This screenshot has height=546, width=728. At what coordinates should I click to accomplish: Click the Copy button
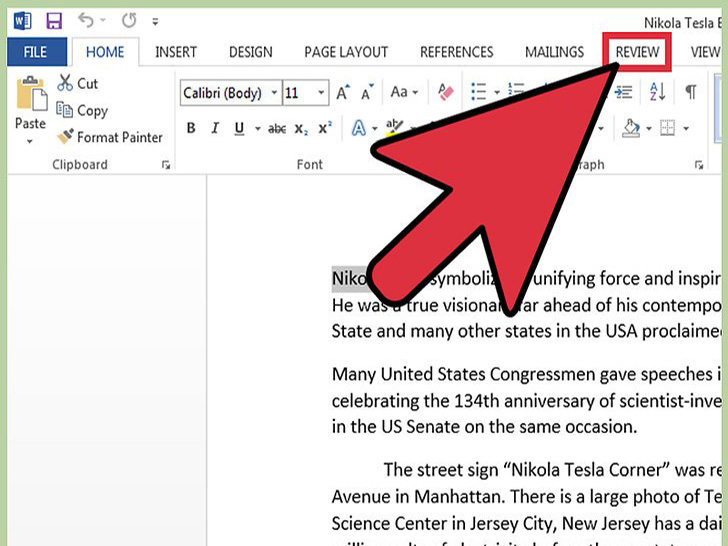coord(82,111)
